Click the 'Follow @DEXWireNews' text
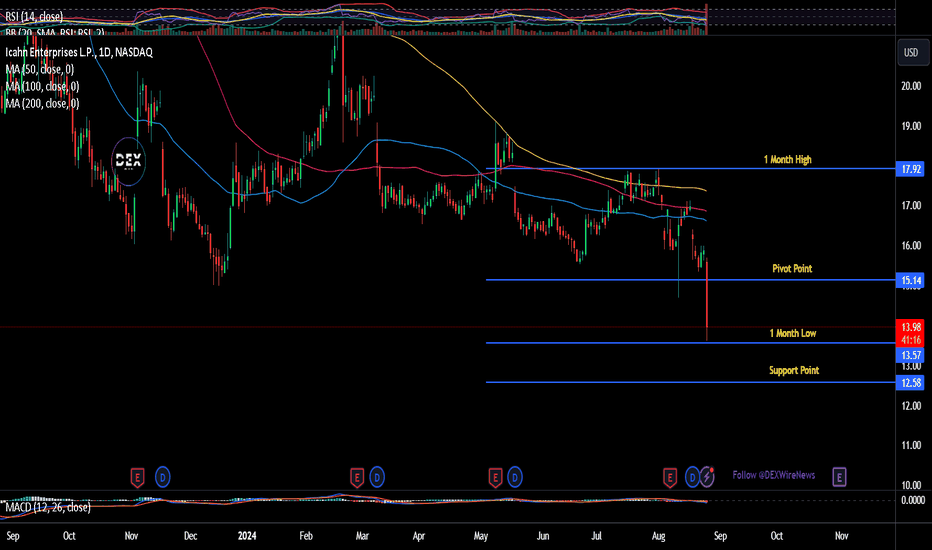 pos(774,475)
